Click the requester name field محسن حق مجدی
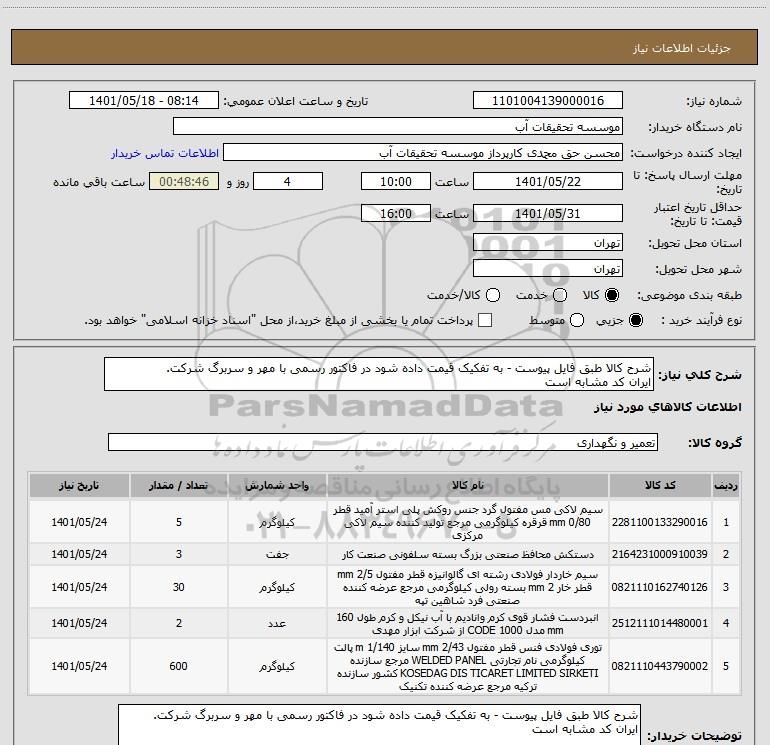 click(423, 153)
